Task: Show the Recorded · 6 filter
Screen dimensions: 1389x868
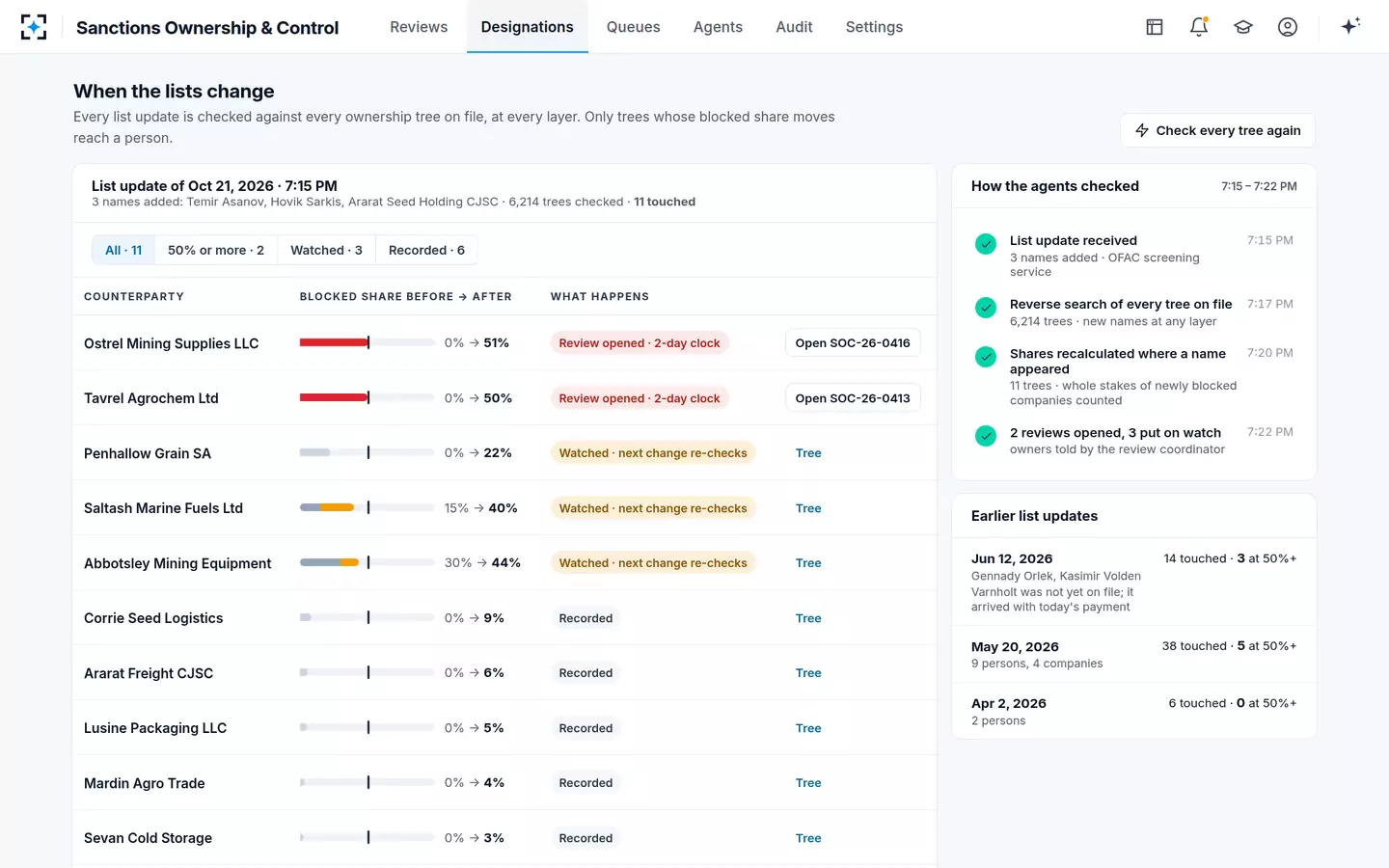Action: [x=426, y=250]
